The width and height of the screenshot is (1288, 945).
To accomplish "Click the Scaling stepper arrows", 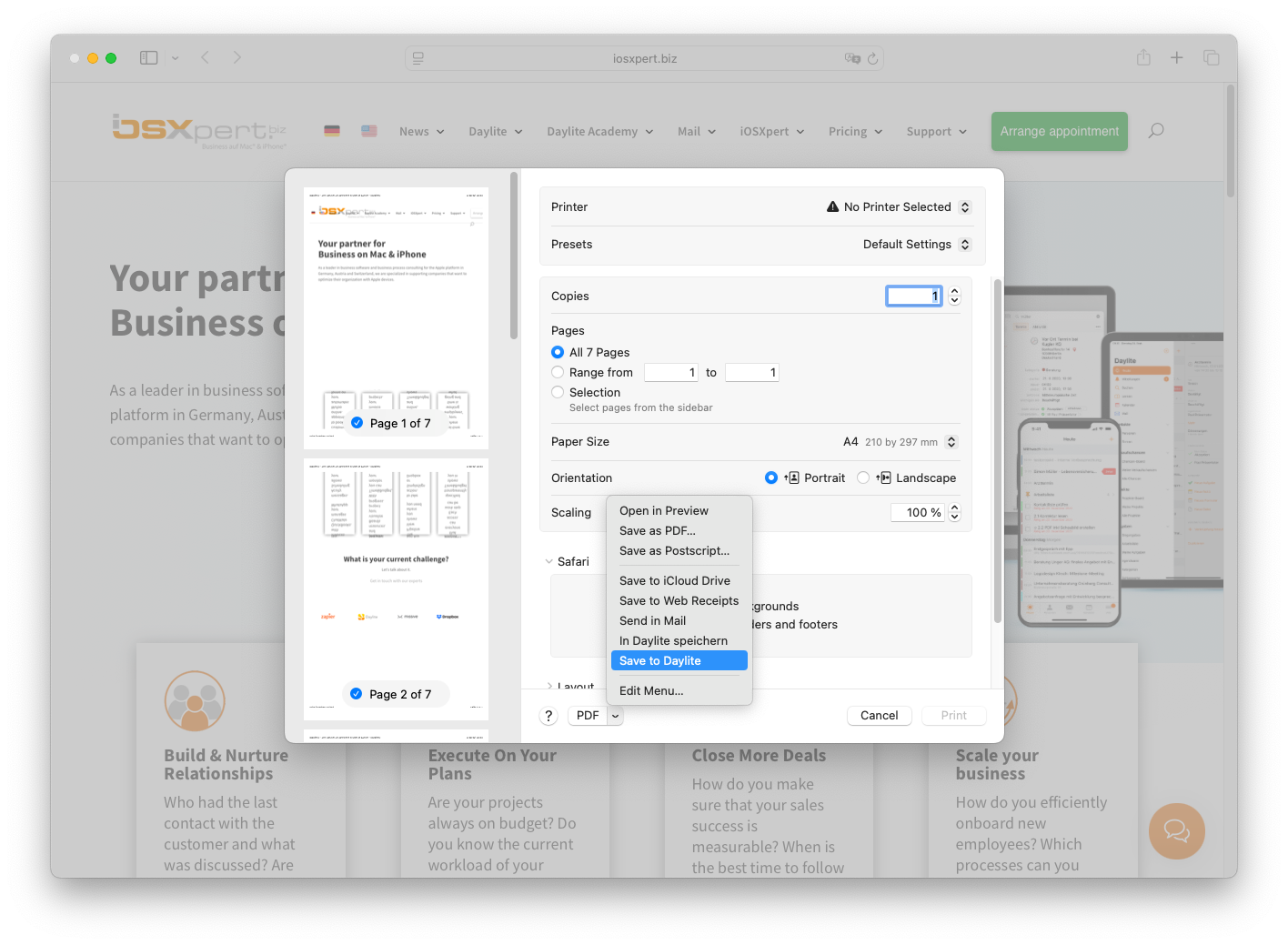I will pyautogui.click(x=954, y=513).
